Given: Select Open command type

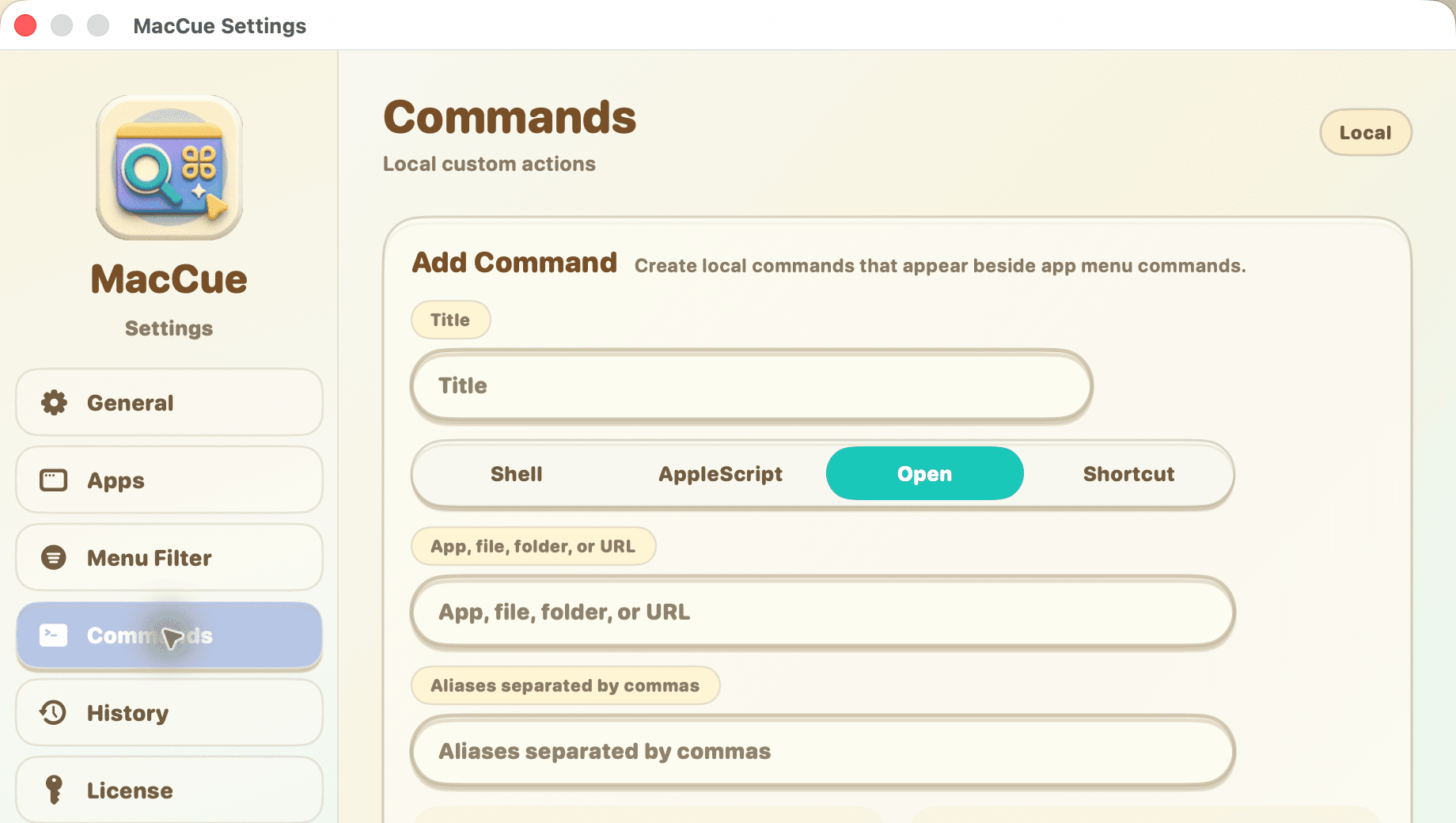Looking at the screenshot, I should coord(925,473).
